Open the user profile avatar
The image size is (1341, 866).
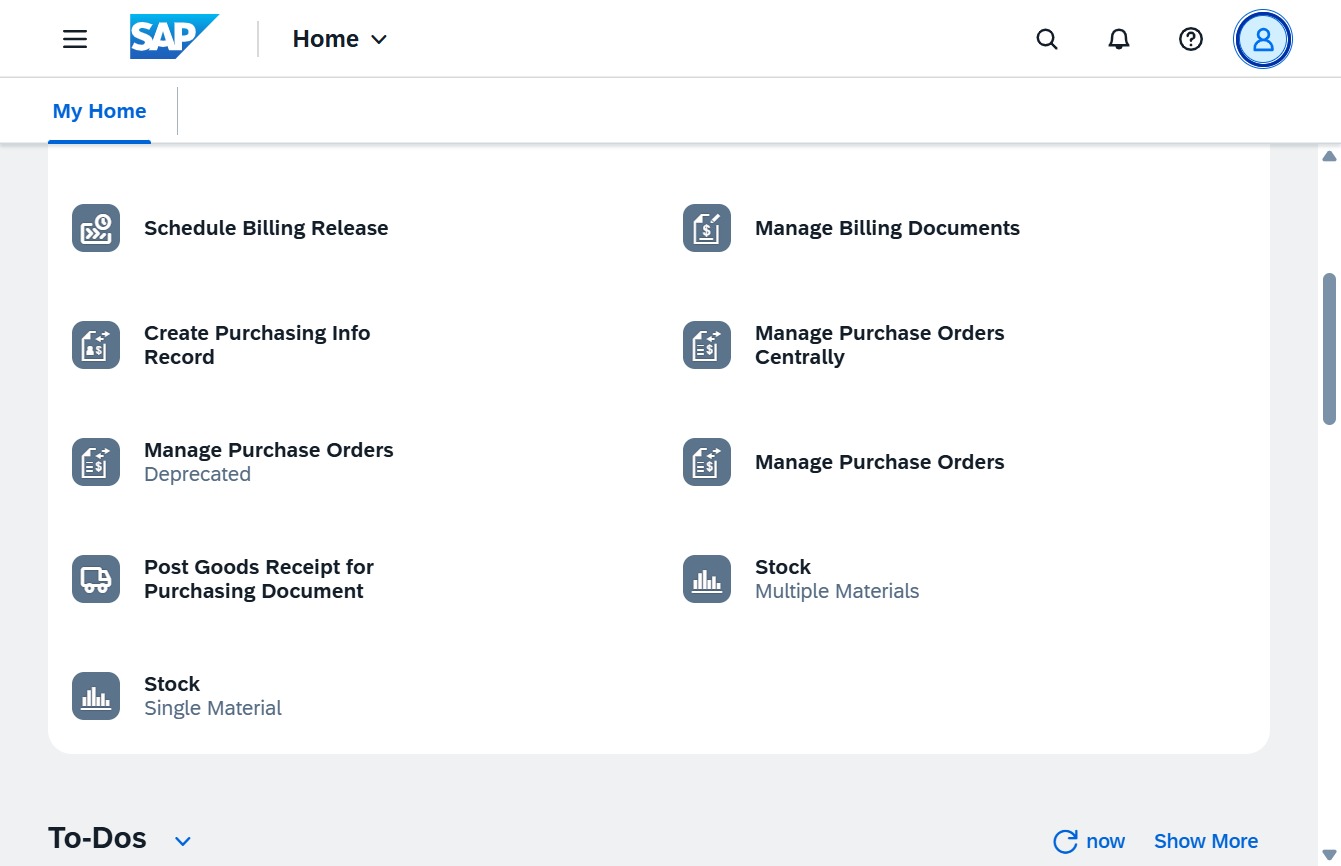pyautogui.click(x=1263, y=39)
